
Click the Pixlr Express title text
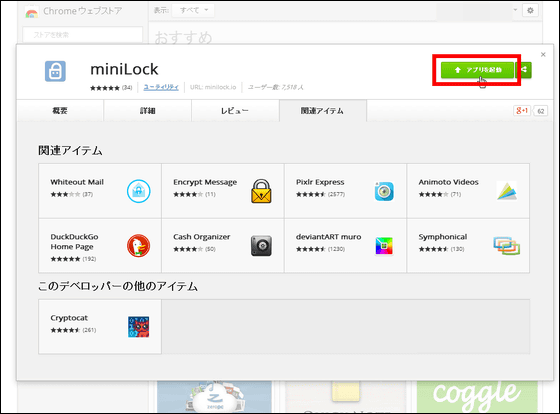pos(320,182)
